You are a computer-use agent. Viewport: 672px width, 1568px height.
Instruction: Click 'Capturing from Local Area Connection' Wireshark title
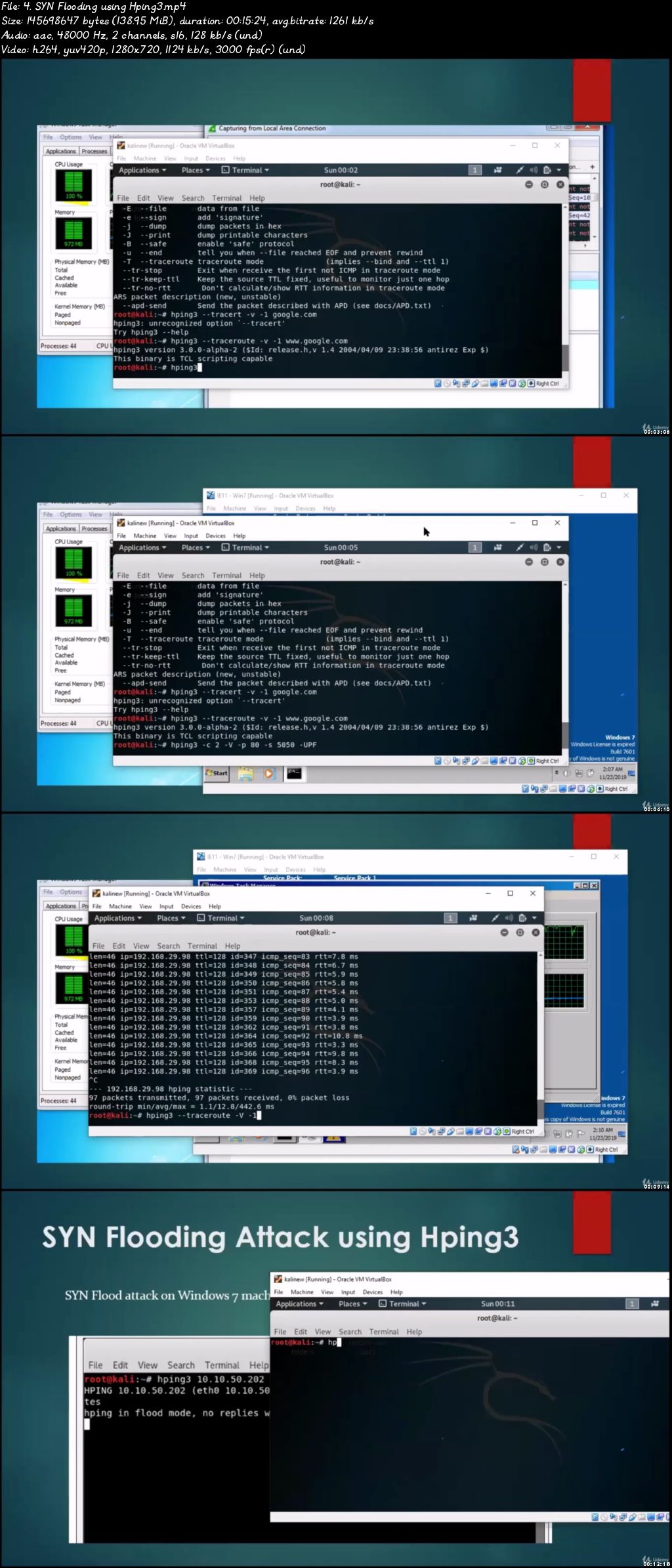pyautogui.click(x=272, y=129)
